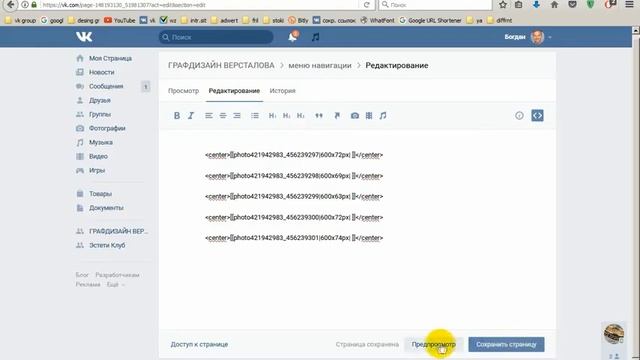This screenshot has height=360, width=640.
Task: Apply H1 heading style
Action: [x=272, y=116]
